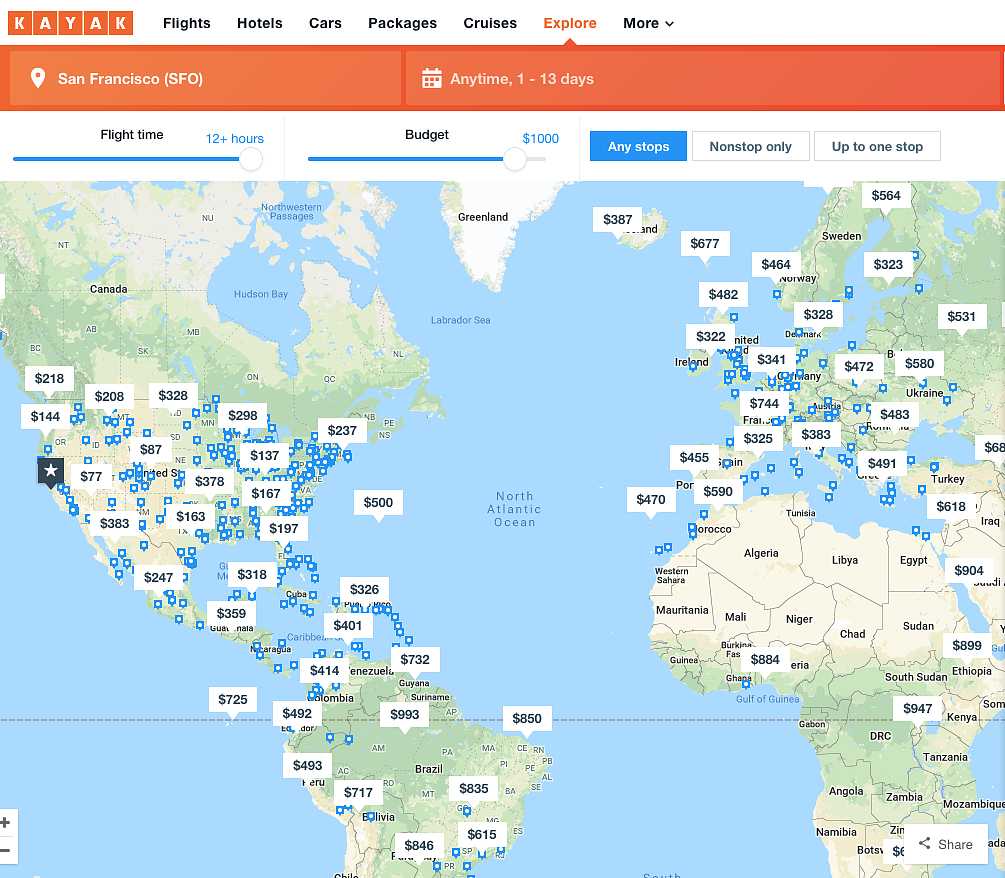Image resolution: width=1005 pixels, height=878 pixels.
Task: Click the Share icon at bottom right
Action: (924, 843)
